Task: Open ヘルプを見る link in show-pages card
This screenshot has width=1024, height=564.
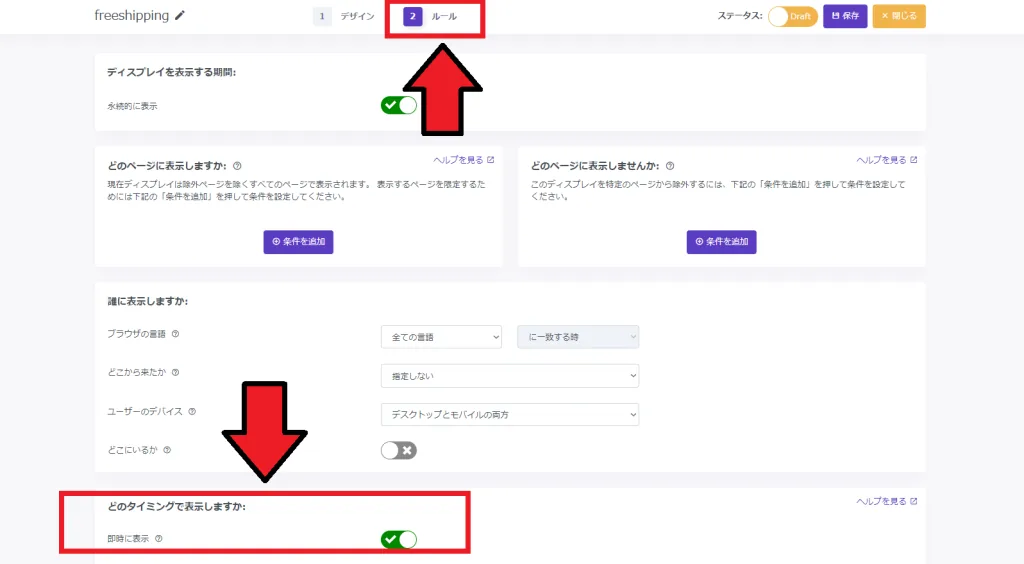Action: [464, 160]
